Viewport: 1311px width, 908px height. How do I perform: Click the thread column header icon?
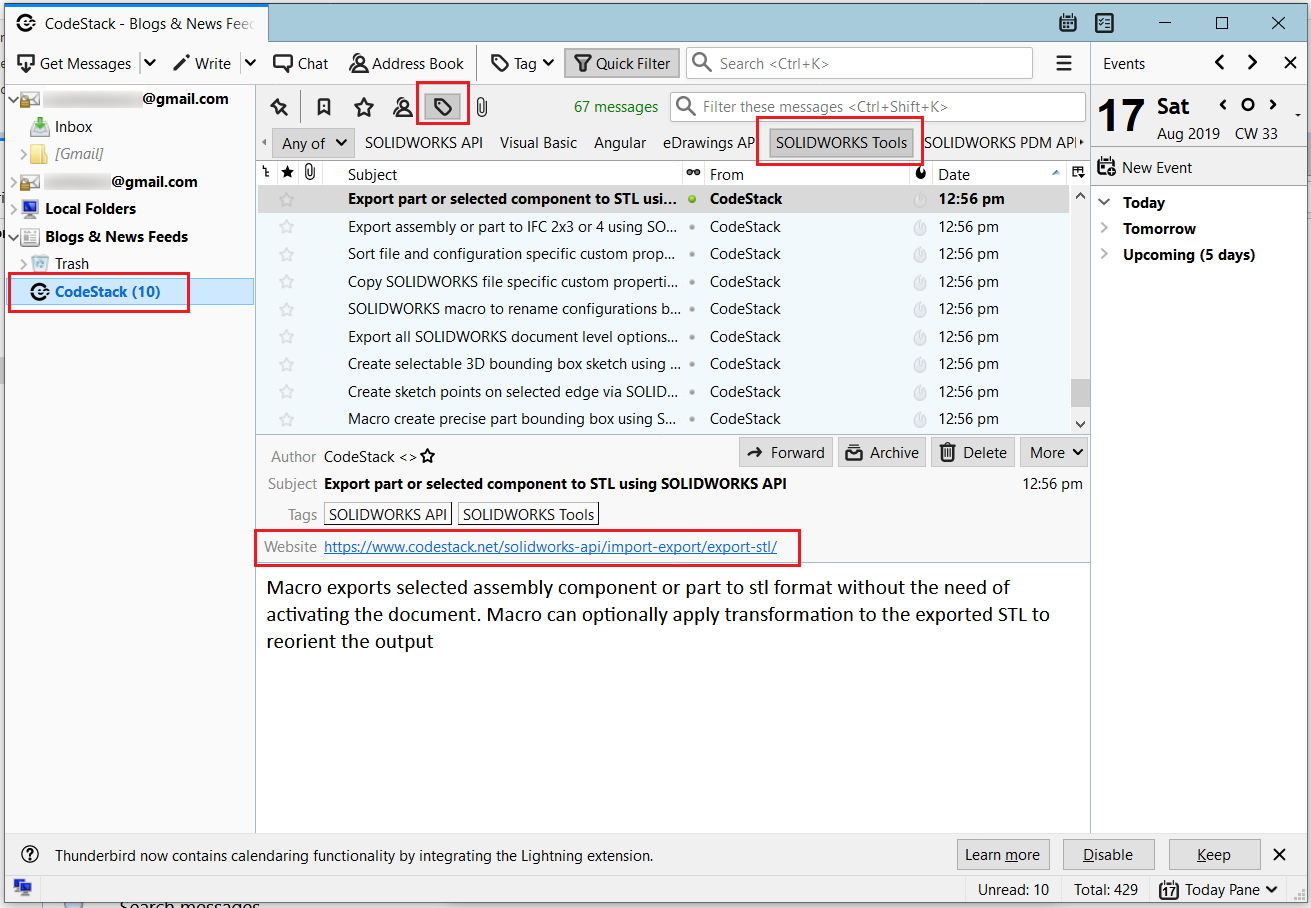[266, 174]
